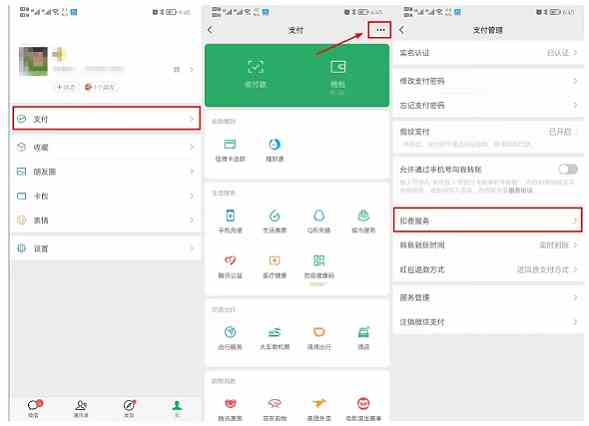Open the 支付 (Pay) entry
Screen dimensions: 589x426
(106, 119)
